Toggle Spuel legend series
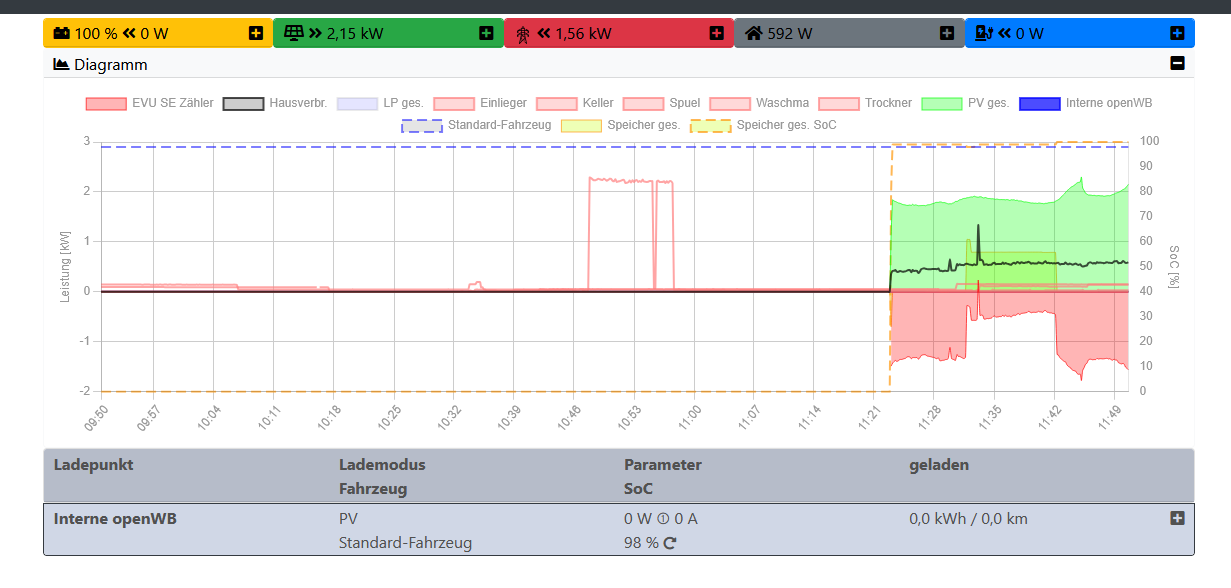 point(661,103)
